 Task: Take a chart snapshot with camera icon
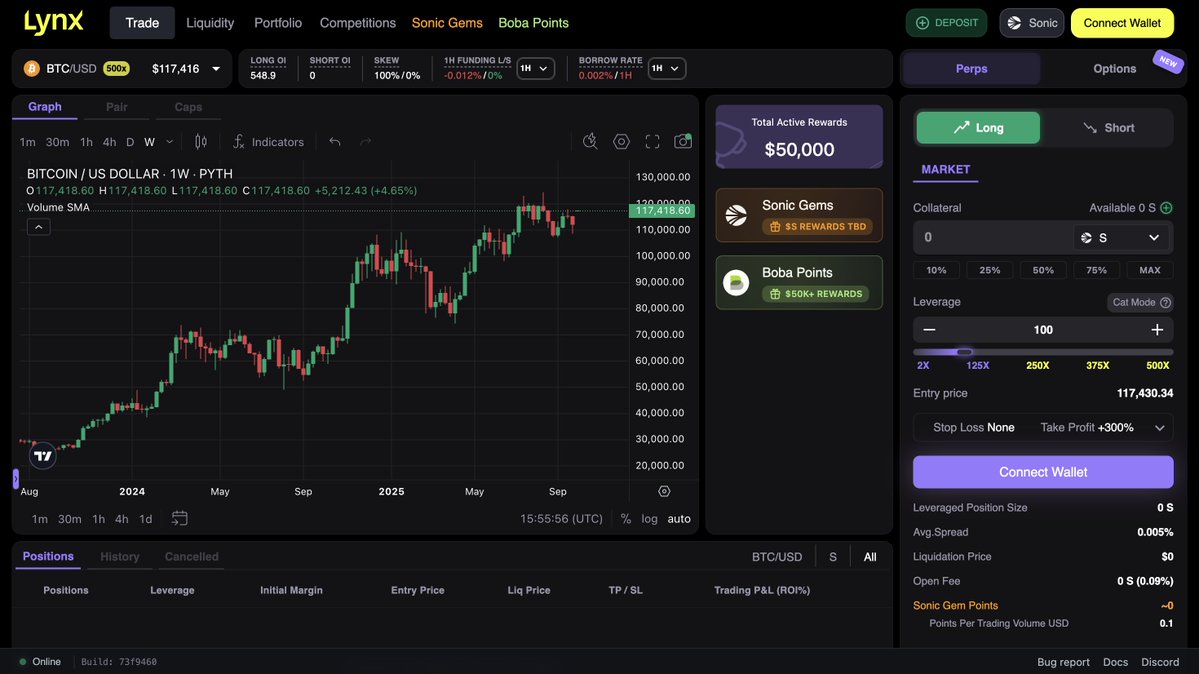coord(683,142)
